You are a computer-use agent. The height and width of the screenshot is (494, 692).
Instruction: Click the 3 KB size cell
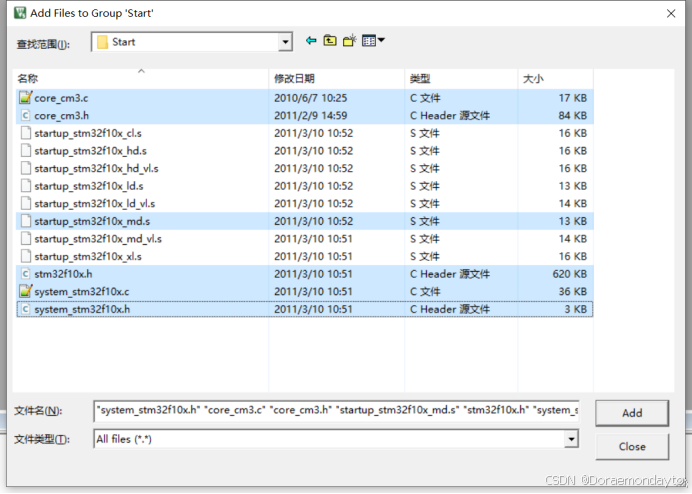point(575,309)
